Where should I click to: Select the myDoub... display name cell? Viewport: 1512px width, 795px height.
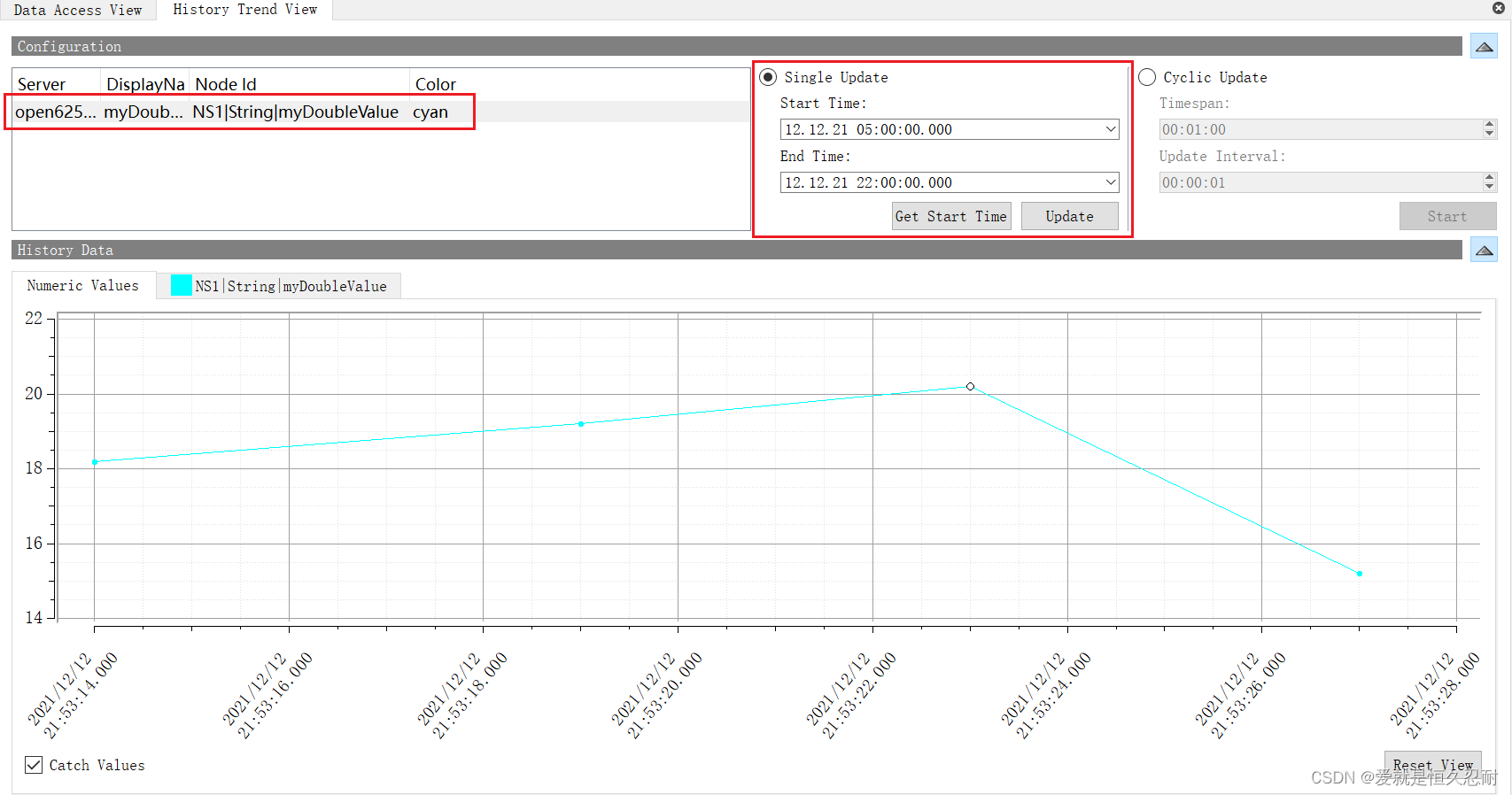point(143,112)
